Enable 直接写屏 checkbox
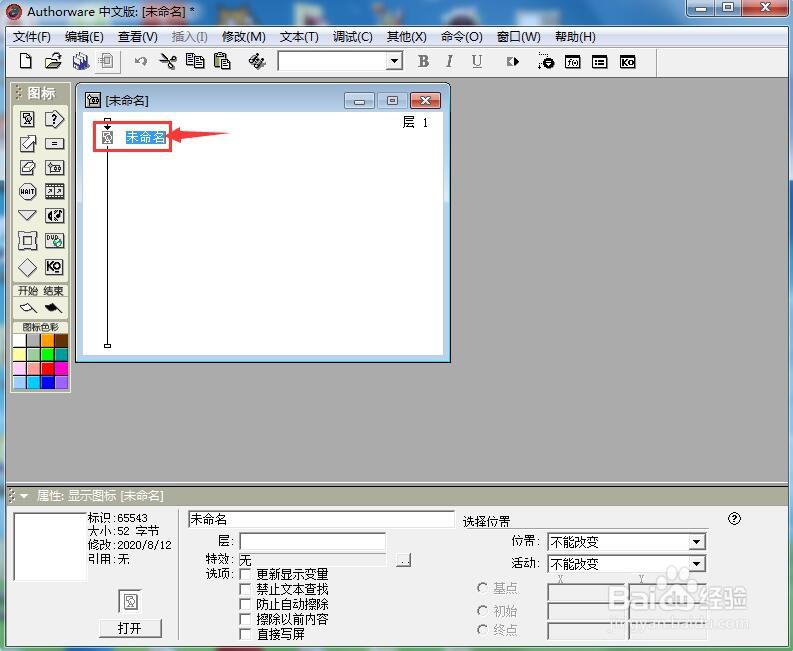Viewport: 793px width, 651px height. [245, 634]
